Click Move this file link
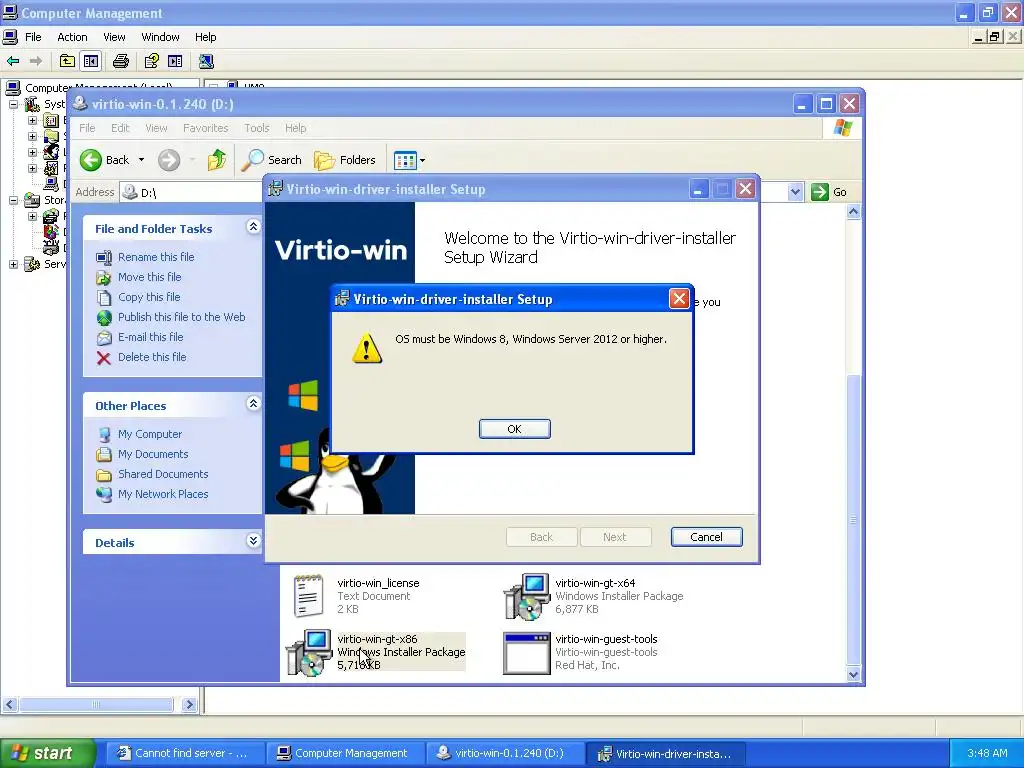Screen dimensions: 1024x768 pyautogui.click(x=150, y=277)
